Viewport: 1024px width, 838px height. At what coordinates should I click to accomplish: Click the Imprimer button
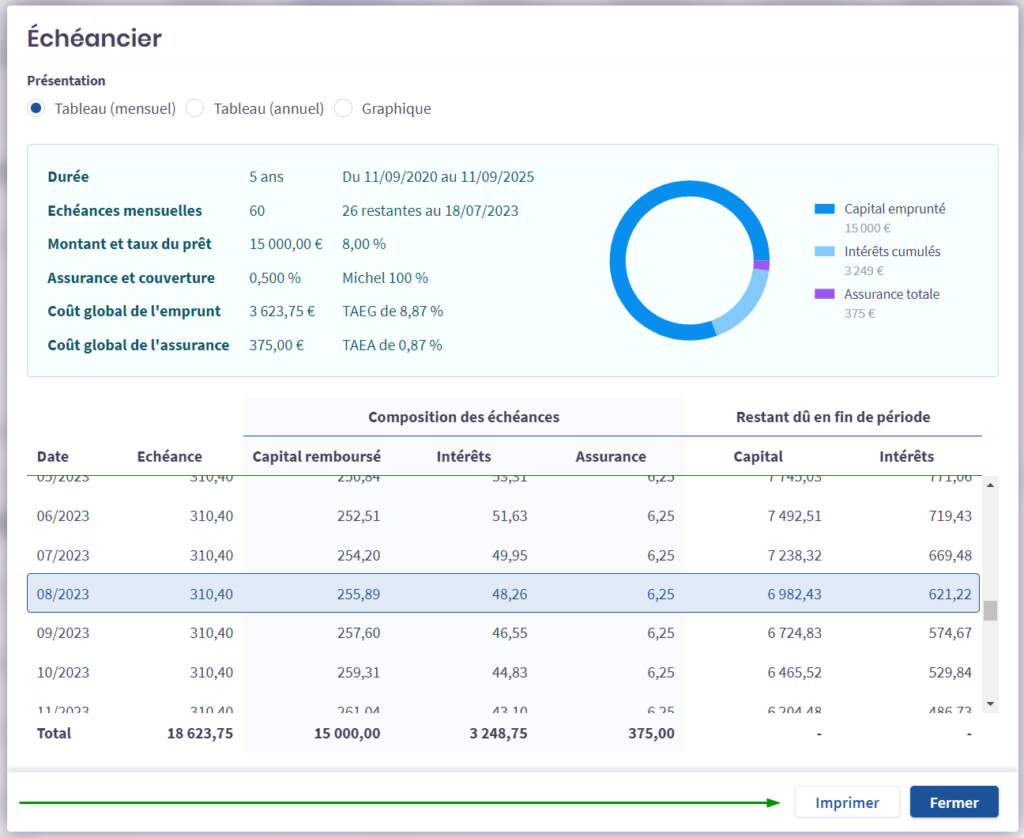pyautogui.click(x=847, y=802)
